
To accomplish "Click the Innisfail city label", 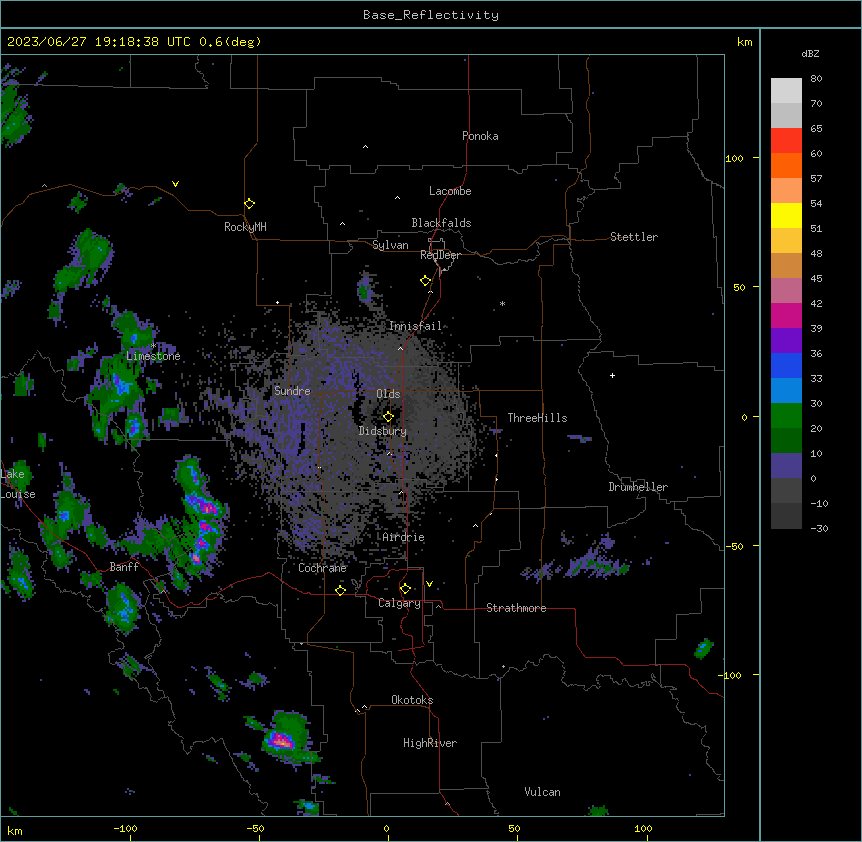I will click(x=415, y=326).
